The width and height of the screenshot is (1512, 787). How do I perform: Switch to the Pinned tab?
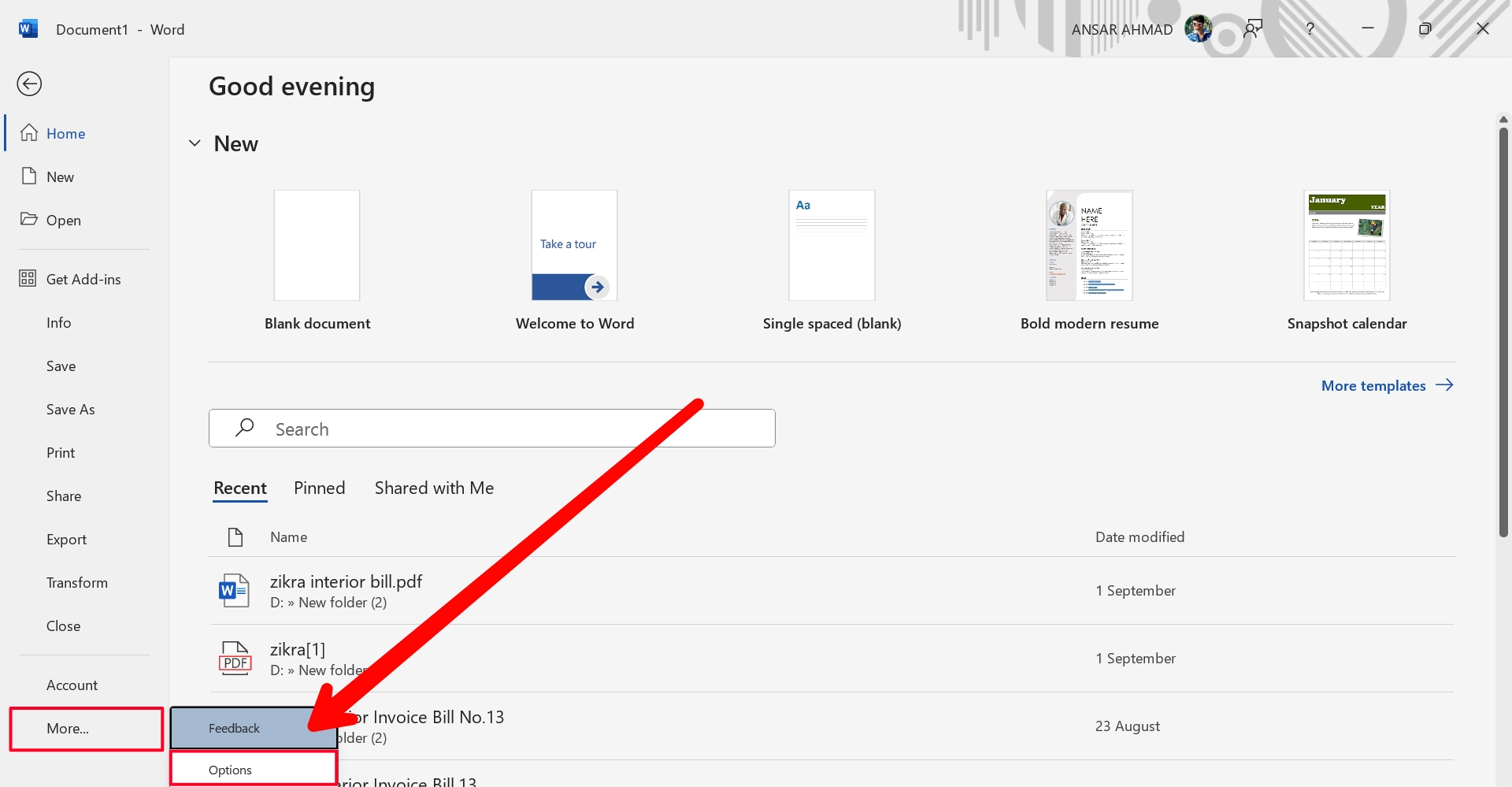pos(319,488)
